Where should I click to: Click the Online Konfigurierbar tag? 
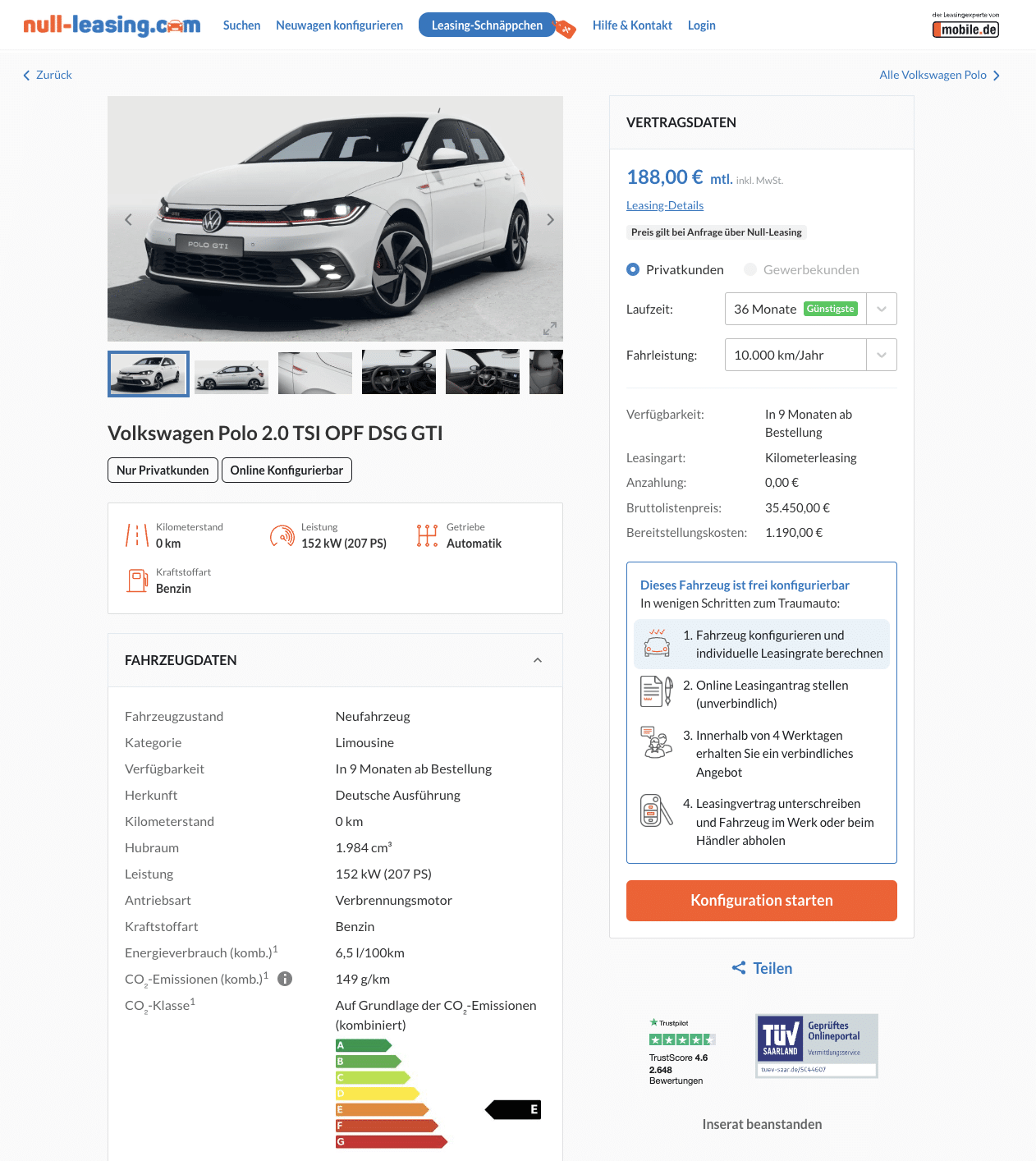pos(287,470)
